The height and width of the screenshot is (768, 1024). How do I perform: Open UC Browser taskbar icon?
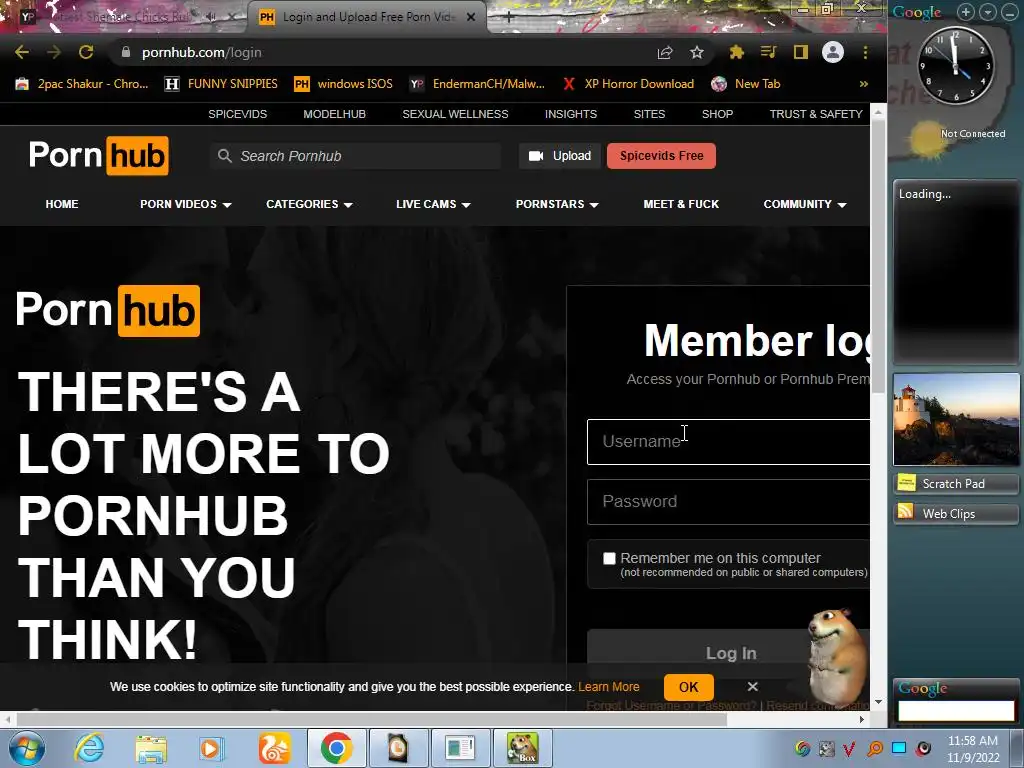tap(274, 748)
